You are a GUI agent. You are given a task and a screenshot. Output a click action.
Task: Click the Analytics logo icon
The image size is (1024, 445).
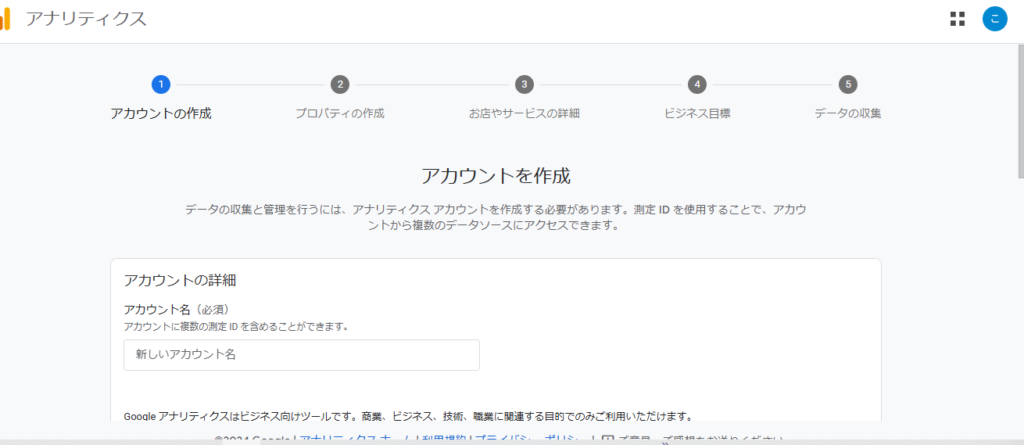5,19
